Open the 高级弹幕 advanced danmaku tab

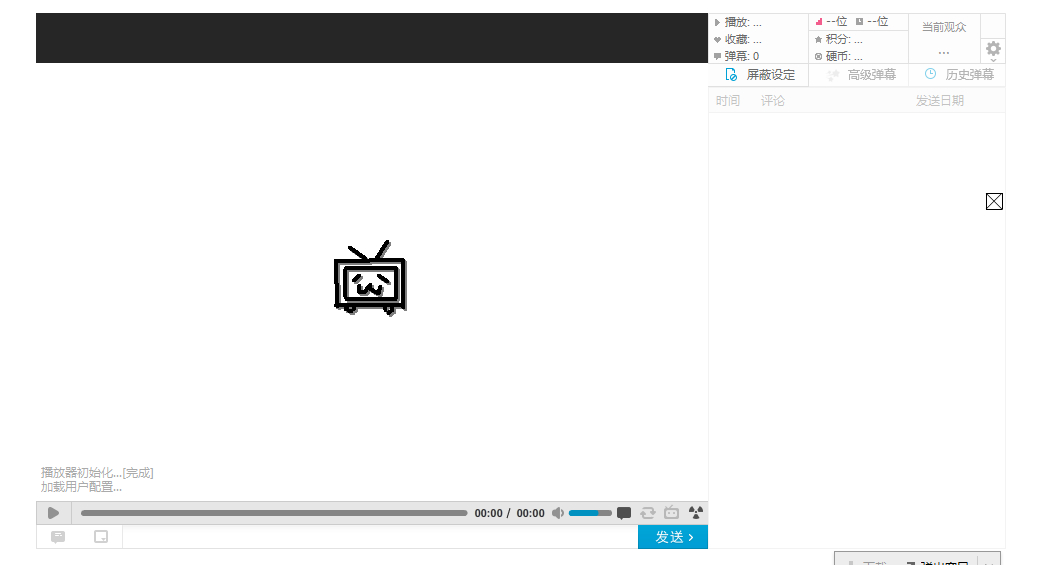tap(859, 75)
